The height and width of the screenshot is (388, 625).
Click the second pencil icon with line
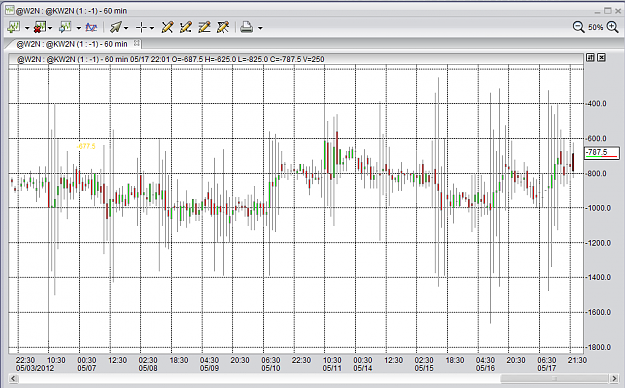pos(186,27)
